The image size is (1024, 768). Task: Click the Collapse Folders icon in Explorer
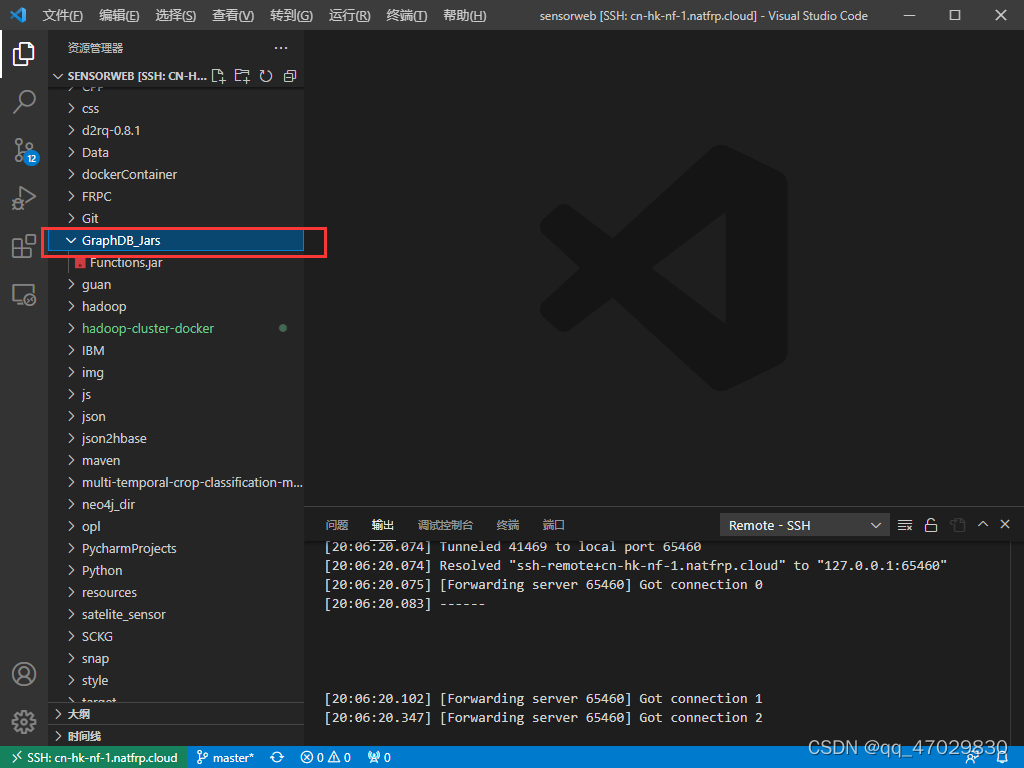click(x=290, y=75)
